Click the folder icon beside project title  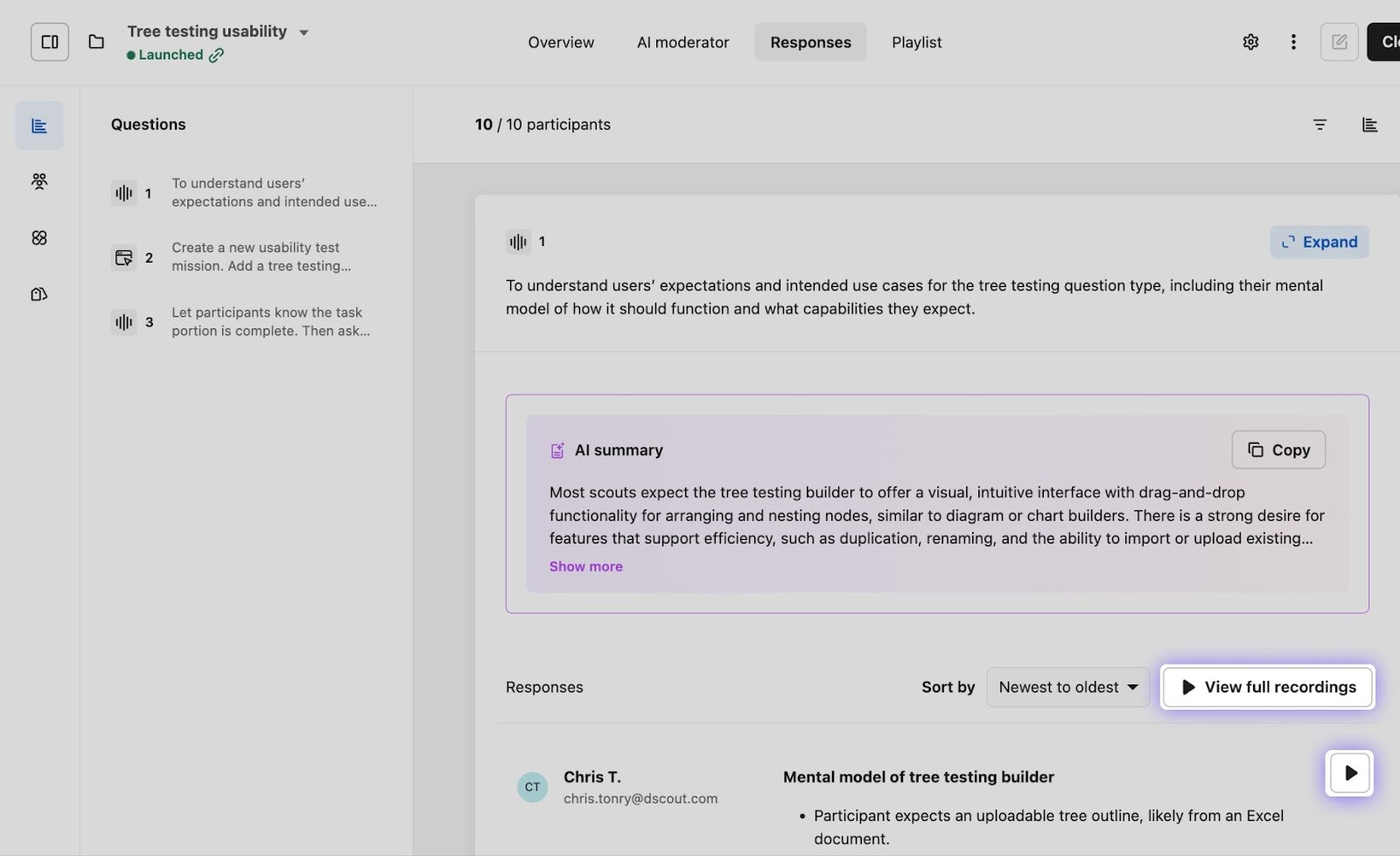[x=96, y=42]
